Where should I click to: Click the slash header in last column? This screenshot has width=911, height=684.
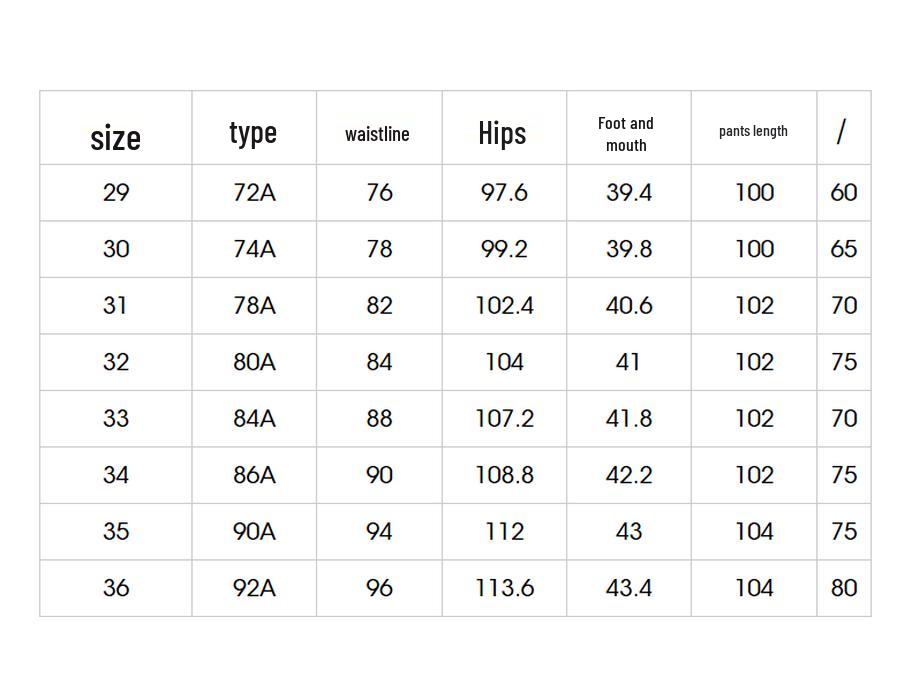click(x=842, y=131)
